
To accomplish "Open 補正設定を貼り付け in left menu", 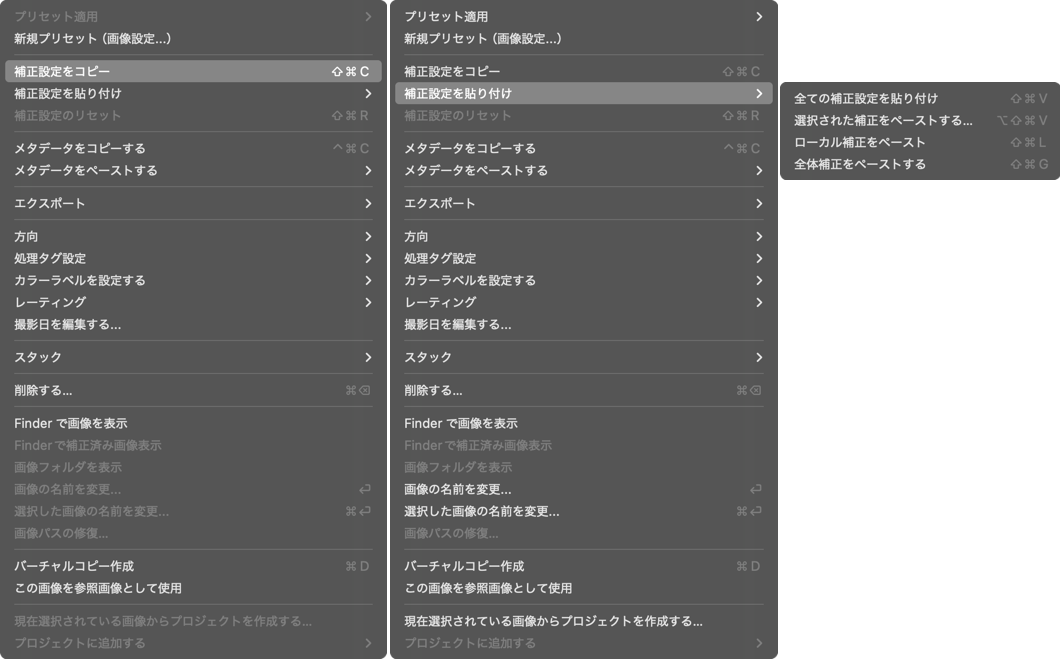I will pyautogui.click(x=193, y=93).
